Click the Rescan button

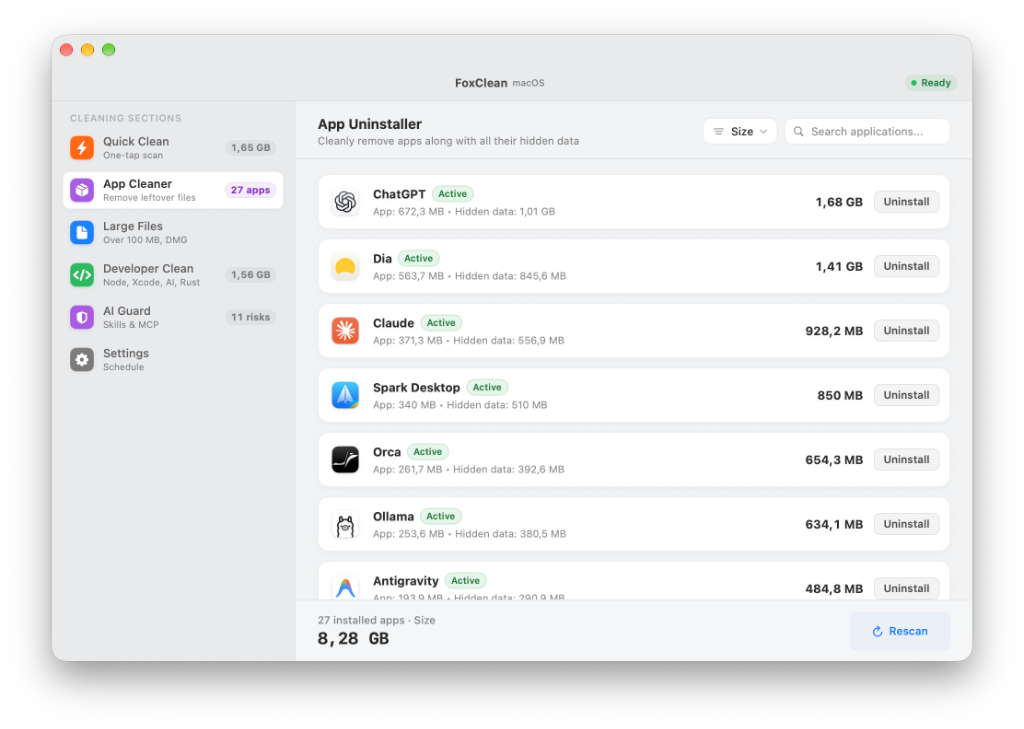[x=900, y=631]
